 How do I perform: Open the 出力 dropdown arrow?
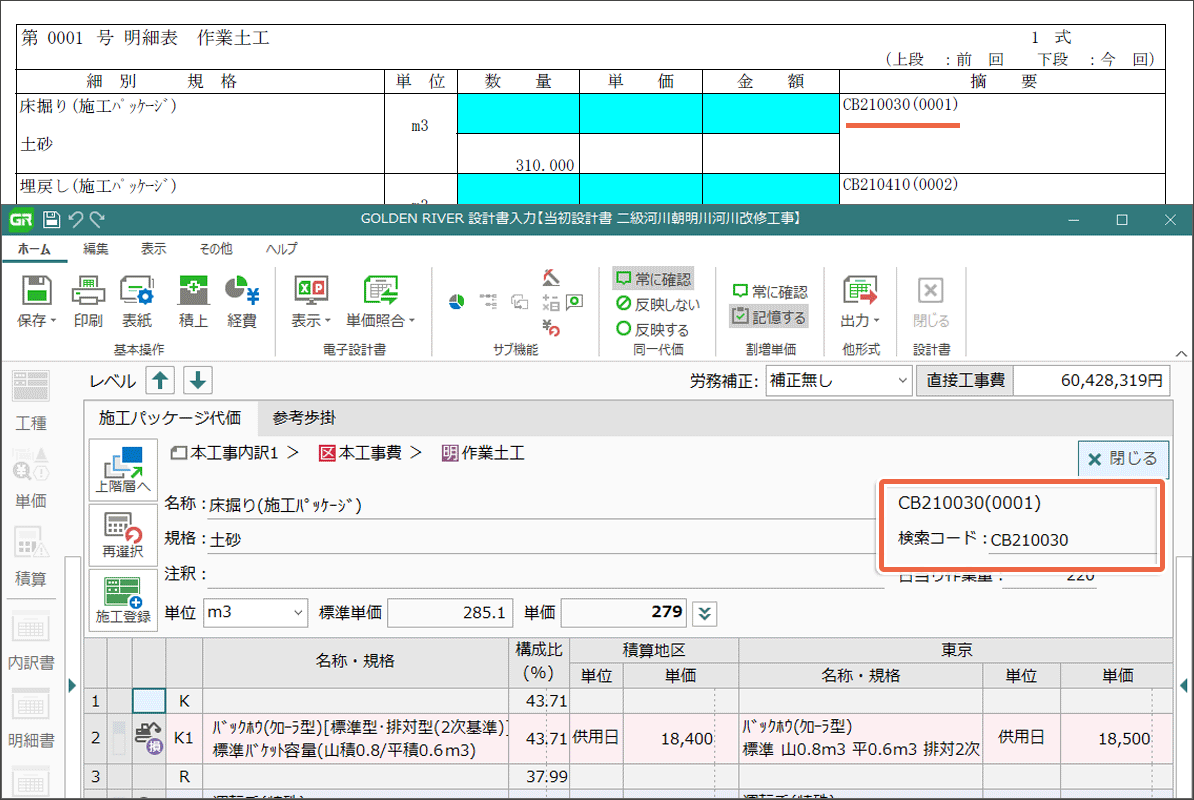click(876, 321)
